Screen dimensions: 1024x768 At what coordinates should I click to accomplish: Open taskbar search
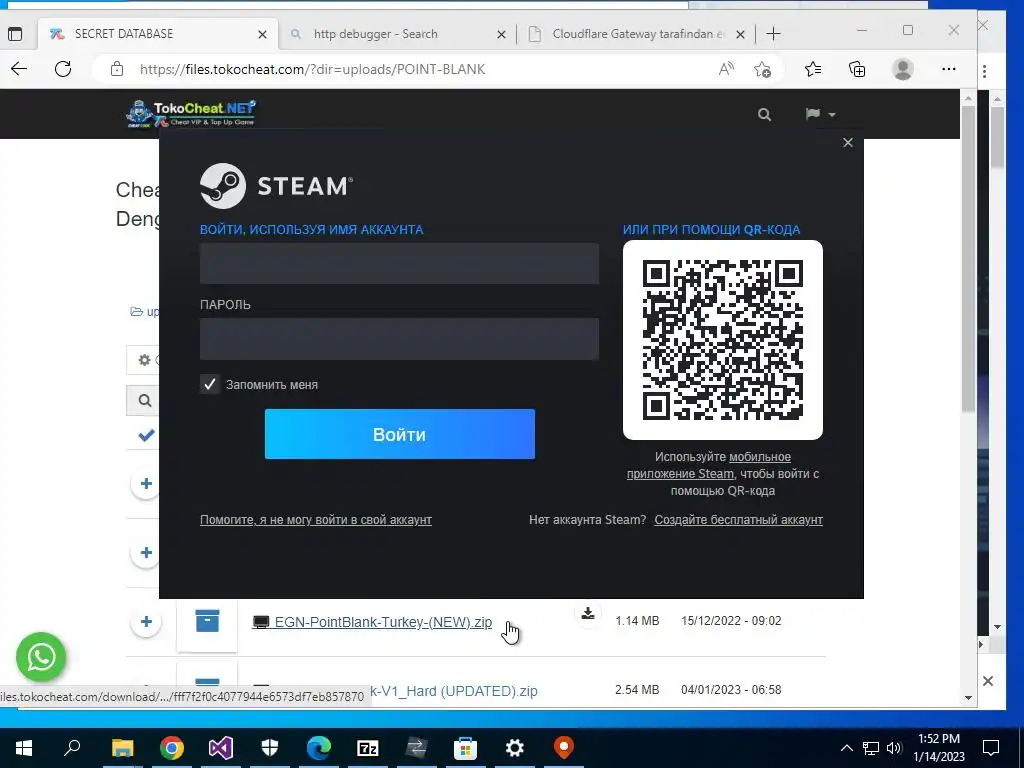point(72,748)
